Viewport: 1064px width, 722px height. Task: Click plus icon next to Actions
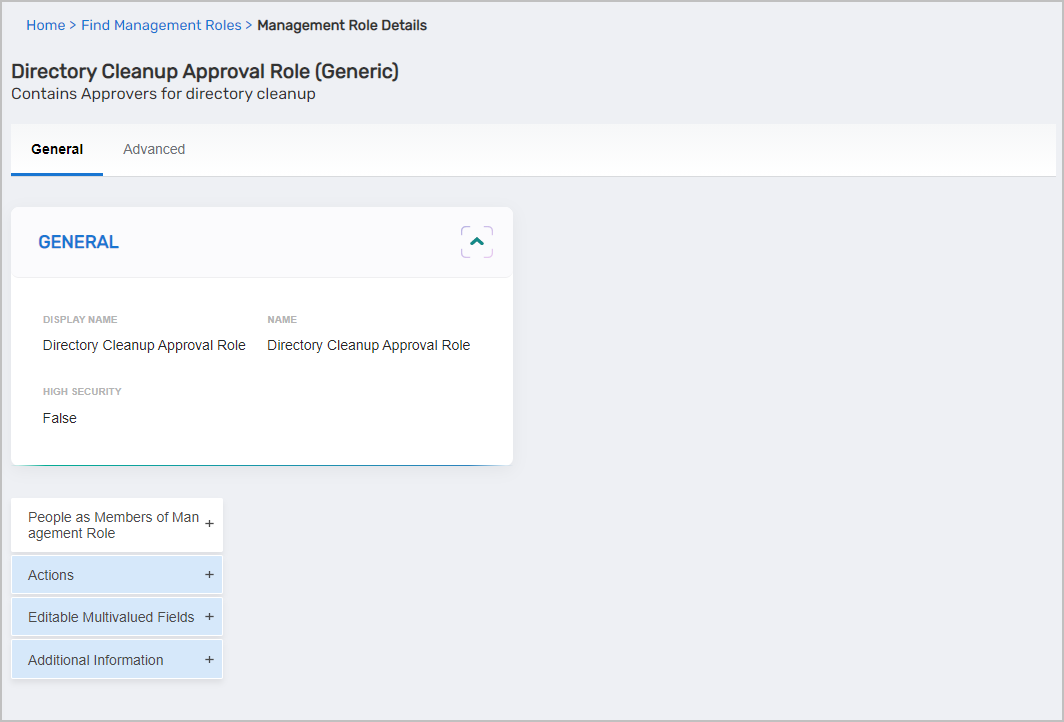point(209,575)
